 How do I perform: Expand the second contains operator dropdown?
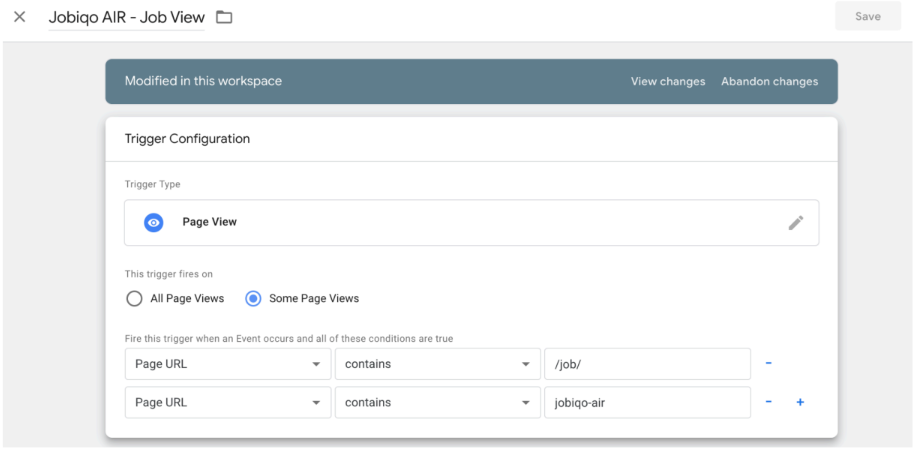[x=437, y=402]
